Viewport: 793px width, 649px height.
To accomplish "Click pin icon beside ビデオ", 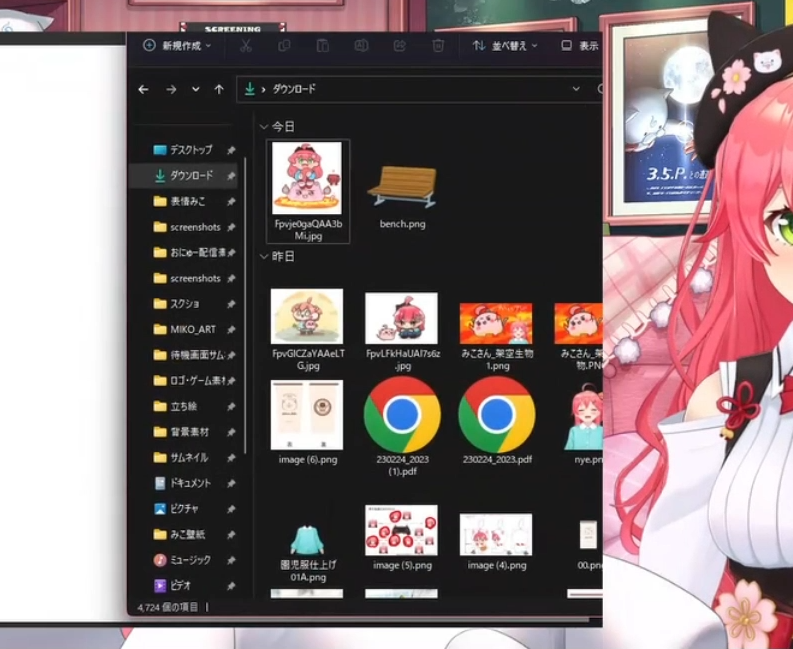I will [231, 586].
